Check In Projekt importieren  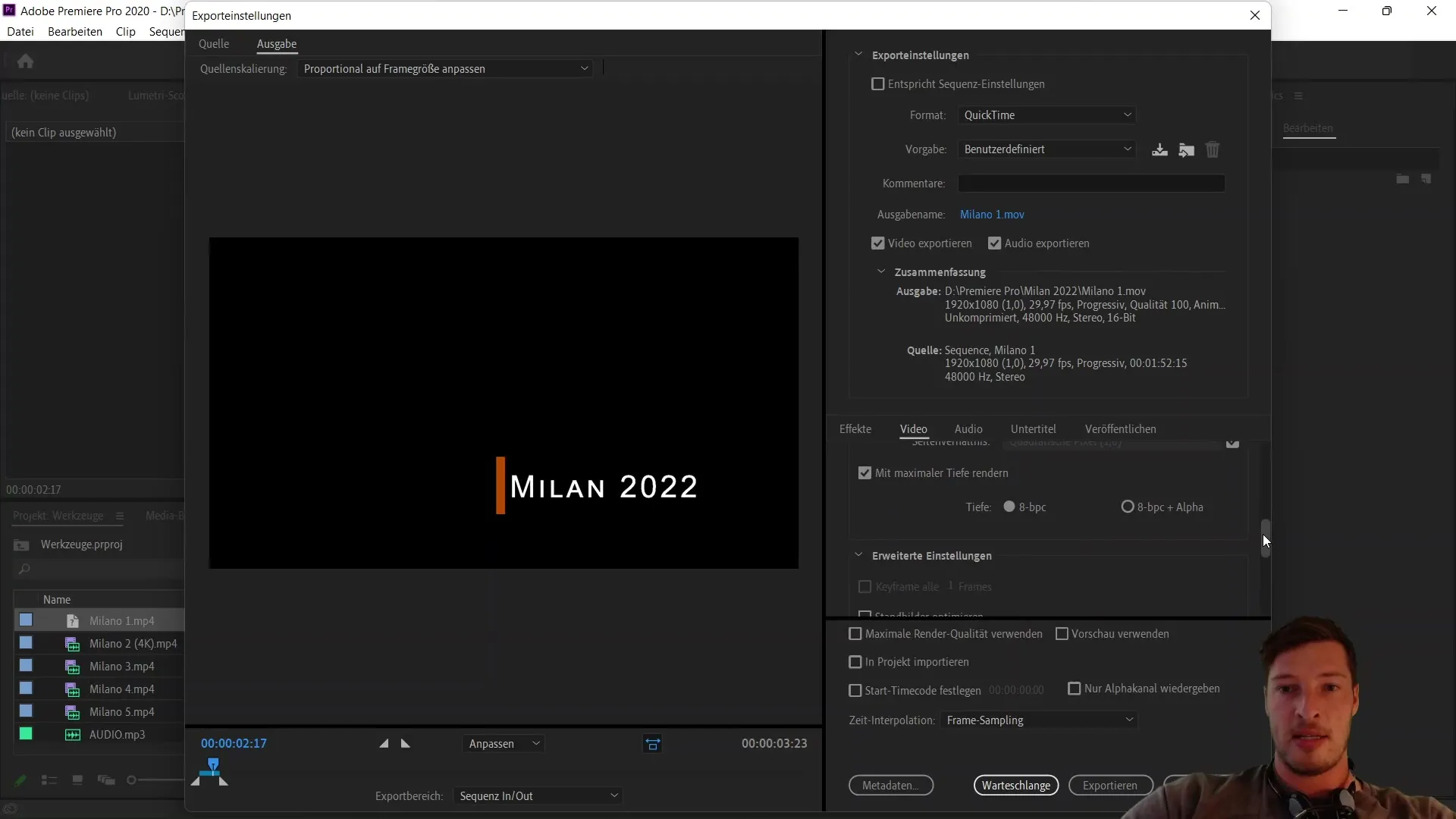click(855, 662)
